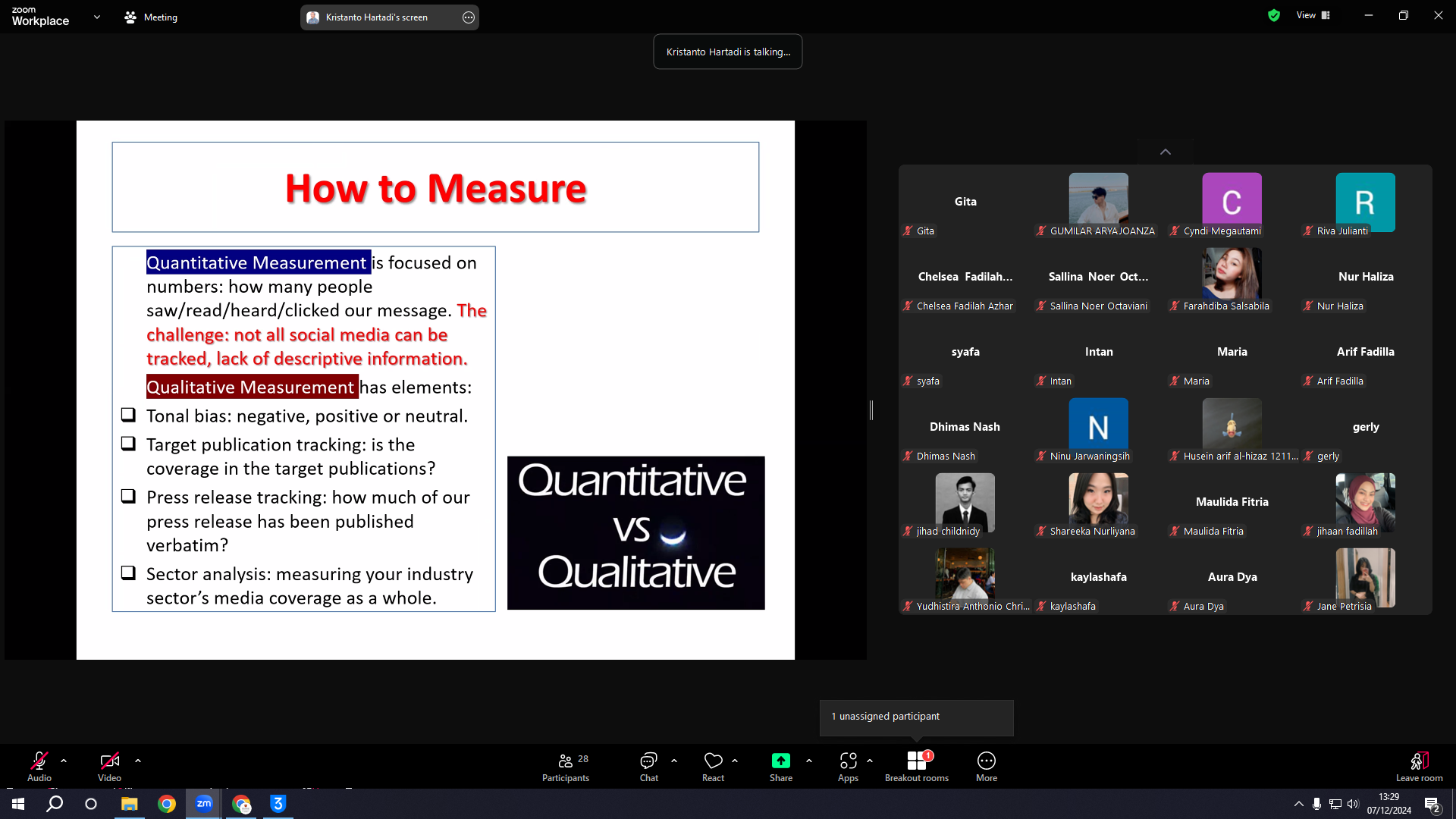Viewport: 1456px width, 819px height.
Task: Select Farahdiba Salsabila's tile
Action: coord(1232,278)
